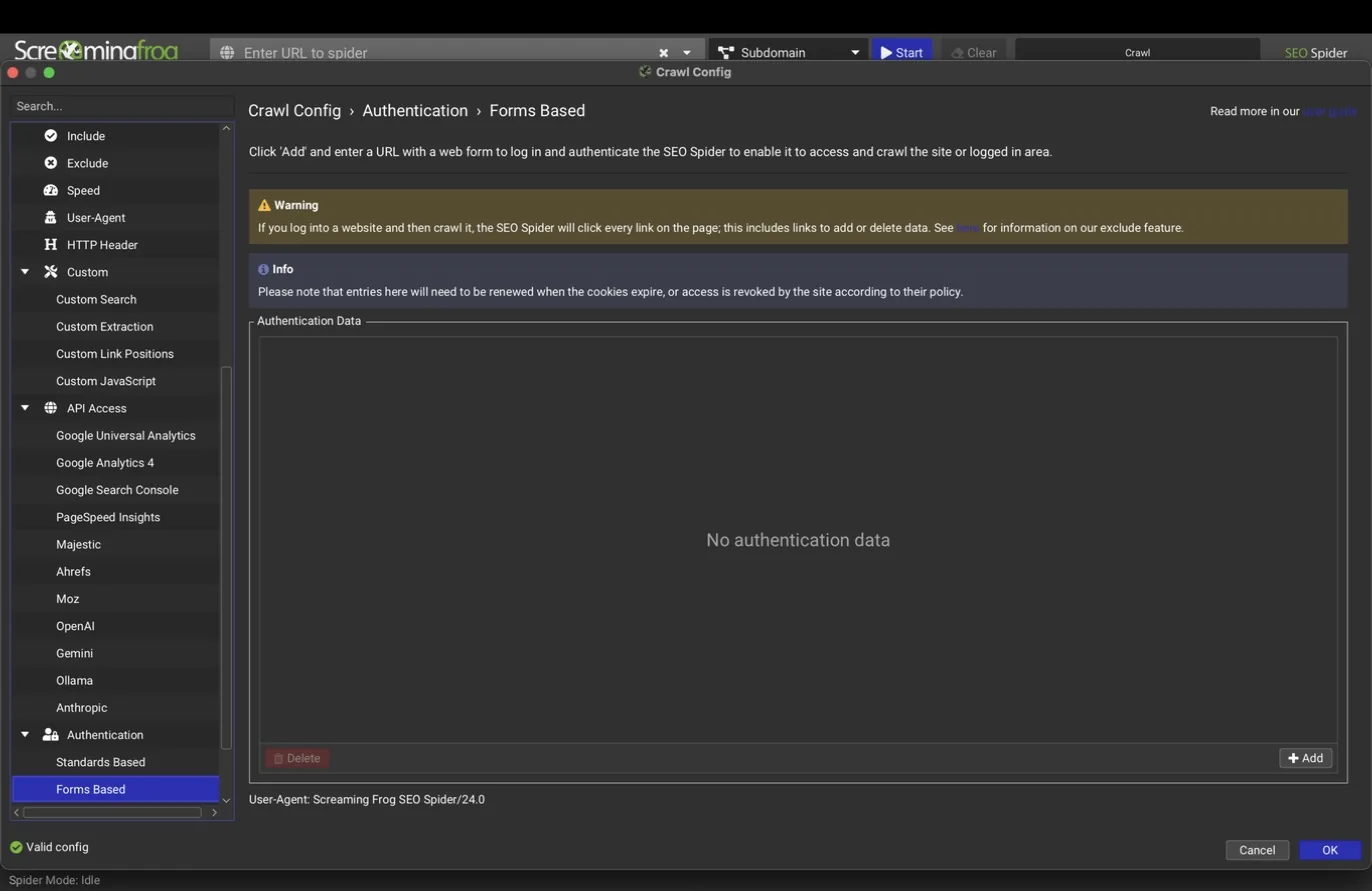The height and width of the screenshot is (891, 1372).
Task: Click the User-Agent spy icon
Action: (x=51, y=217)
